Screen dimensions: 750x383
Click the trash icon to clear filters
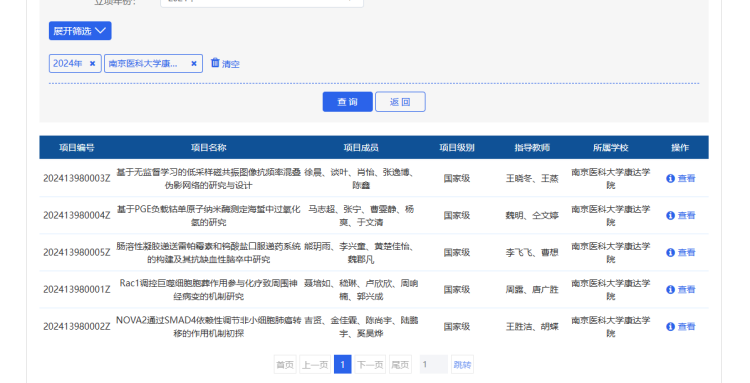coord(215,63)
